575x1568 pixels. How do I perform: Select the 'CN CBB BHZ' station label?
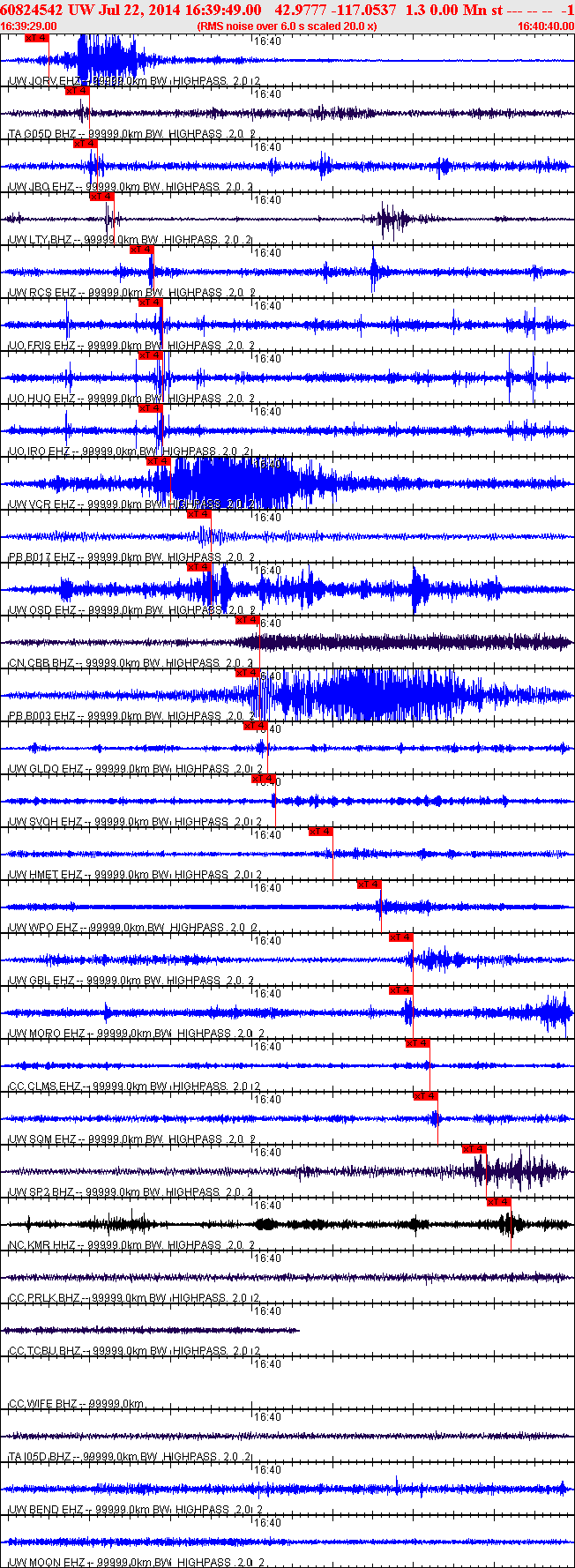click(x=41, y=663)
